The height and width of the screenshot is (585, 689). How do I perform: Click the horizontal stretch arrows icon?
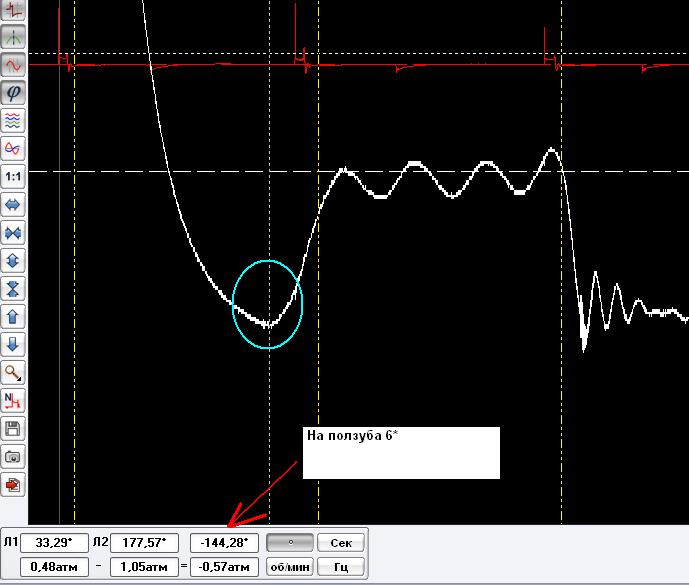[x=13, y=205]
